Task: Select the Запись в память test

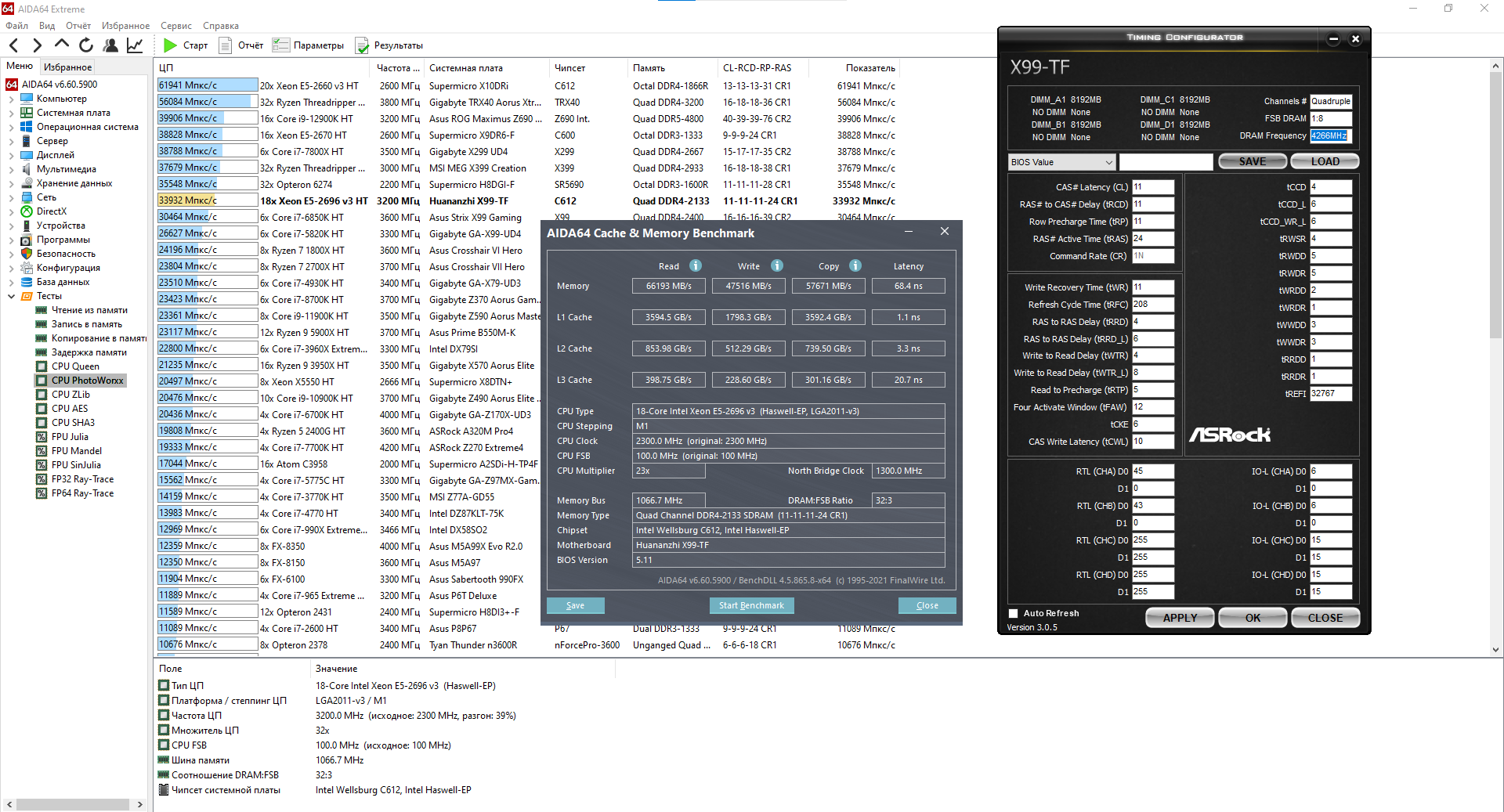Action: (87, 324)
